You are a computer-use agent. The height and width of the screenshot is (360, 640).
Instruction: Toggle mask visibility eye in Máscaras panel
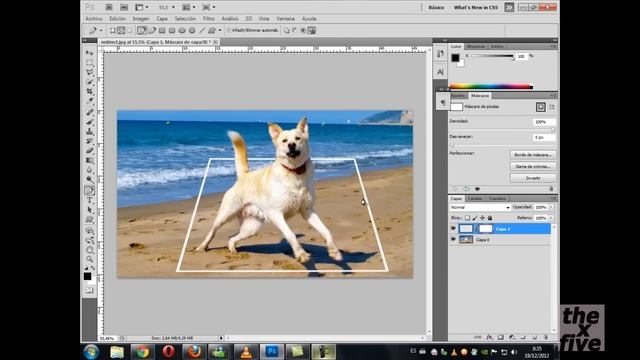477,189
